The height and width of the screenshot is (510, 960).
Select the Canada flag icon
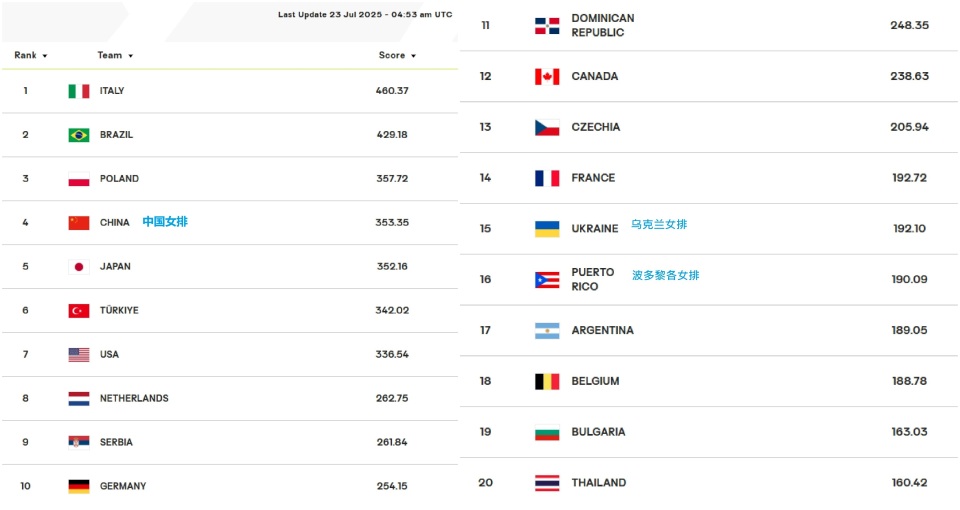tap(547, 77)
